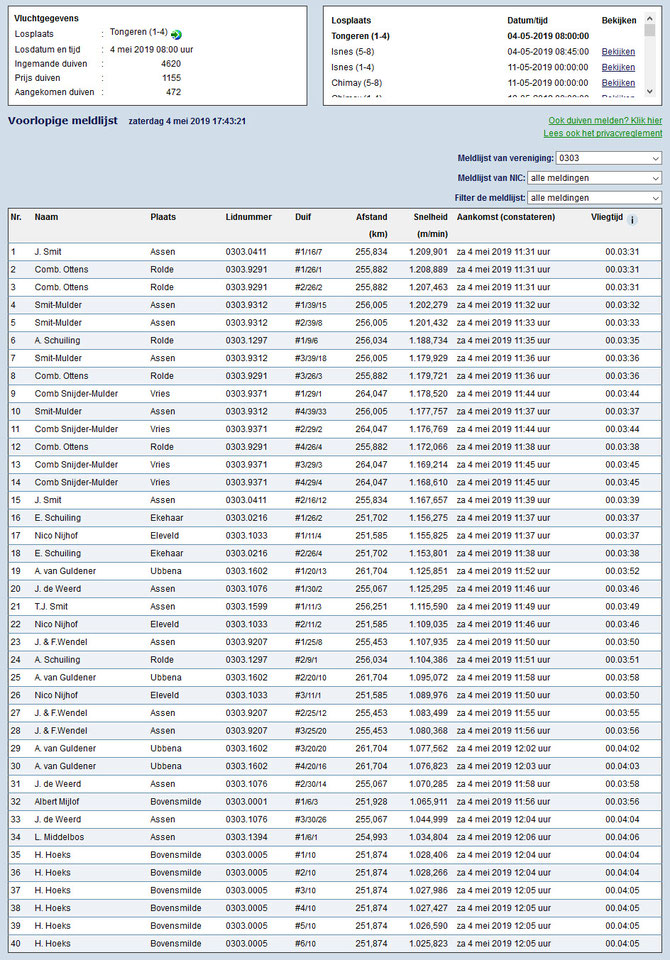Click Voorlopige meldlijst heading
The width and height of the screenshot is (670, 960).
click(x=62, y=121)
